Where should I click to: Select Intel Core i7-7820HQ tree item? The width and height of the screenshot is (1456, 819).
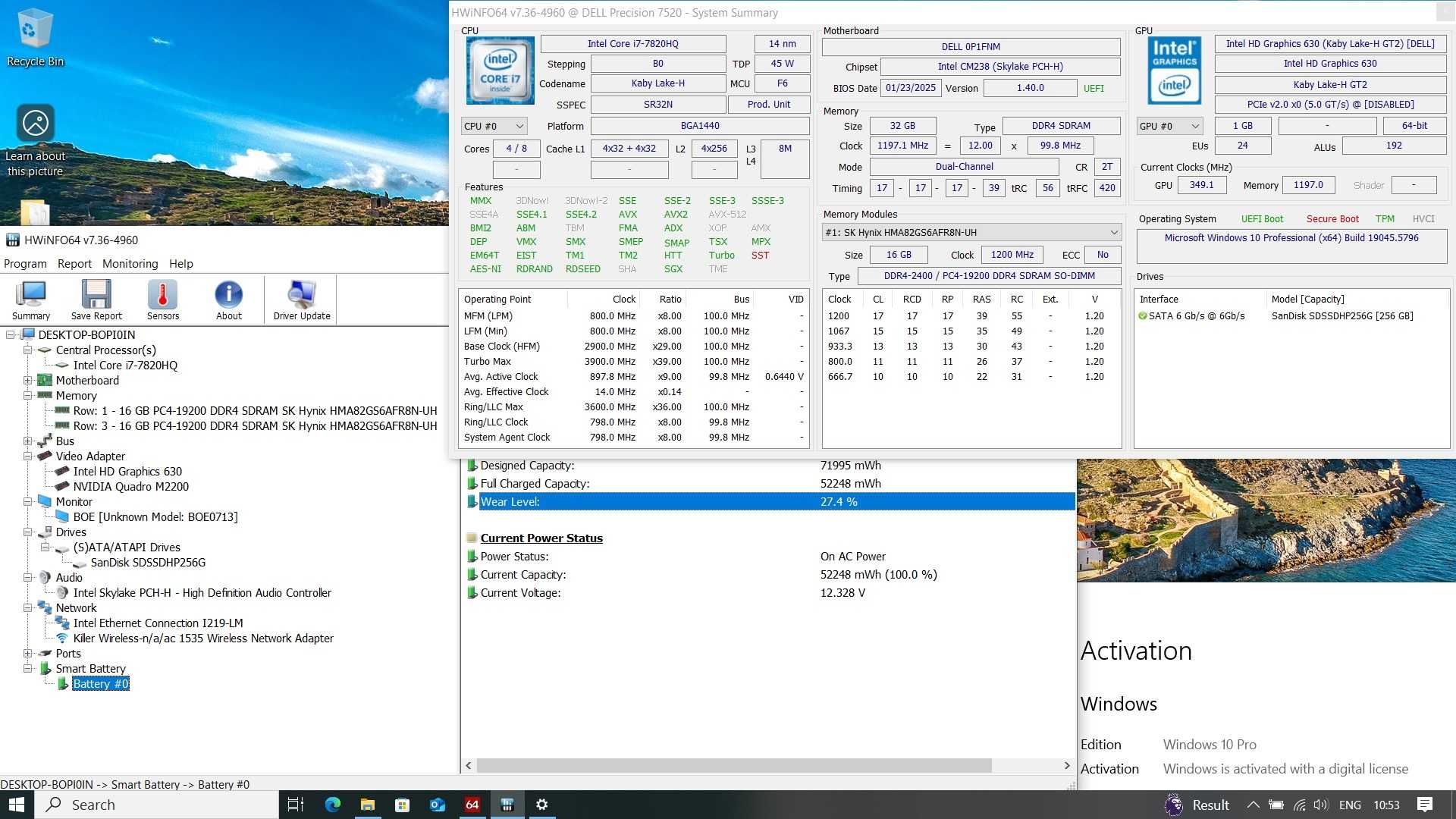pos(125,365)
